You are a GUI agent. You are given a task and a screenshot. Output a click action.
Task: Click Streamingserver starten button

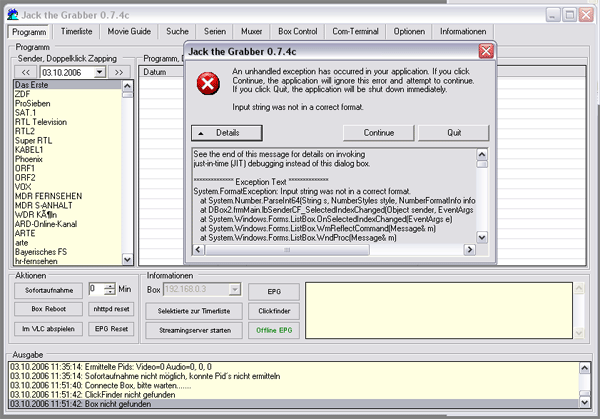(x=193, y=330)
